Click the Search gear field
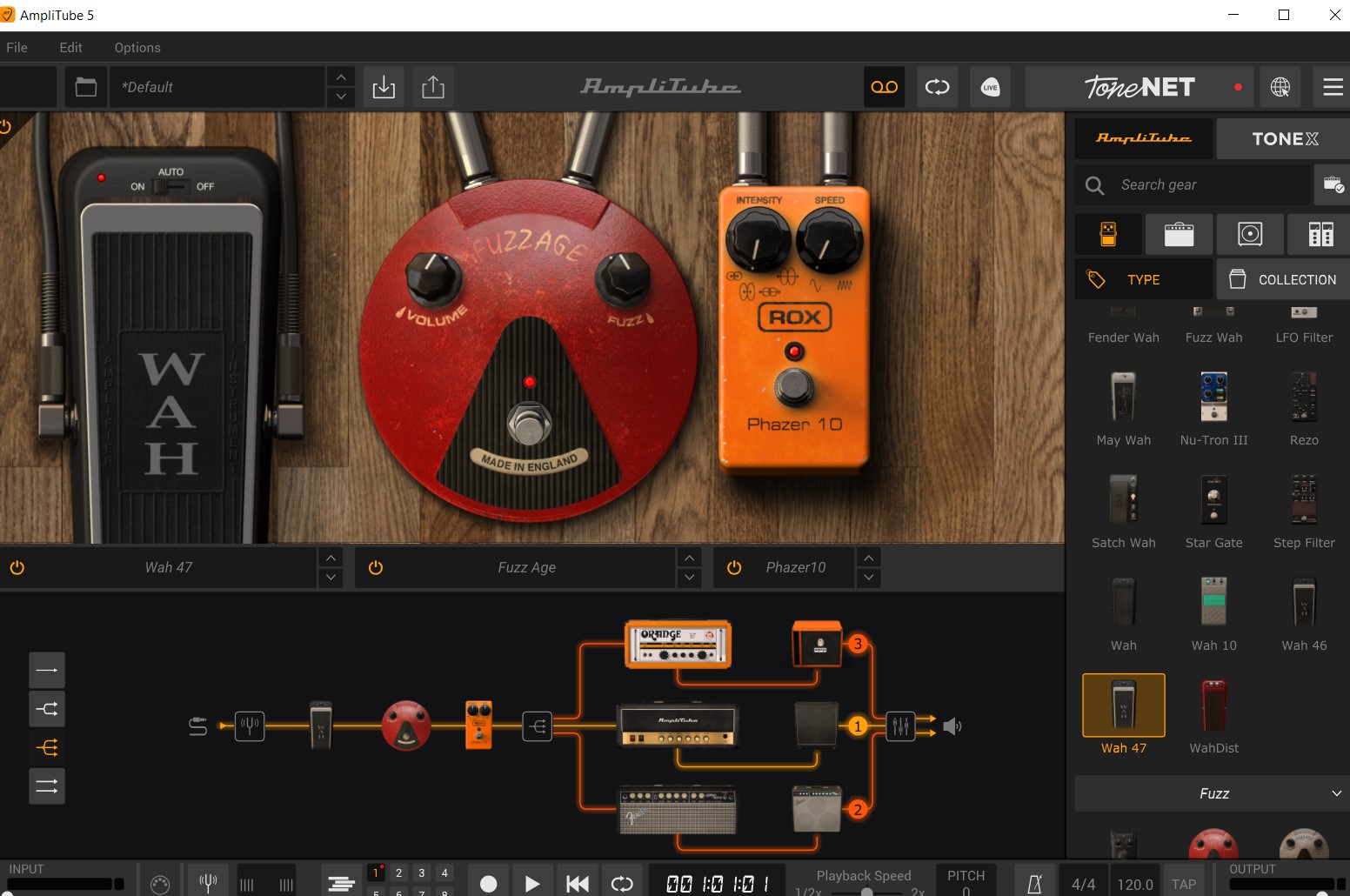 click(x=1193, y=184)
